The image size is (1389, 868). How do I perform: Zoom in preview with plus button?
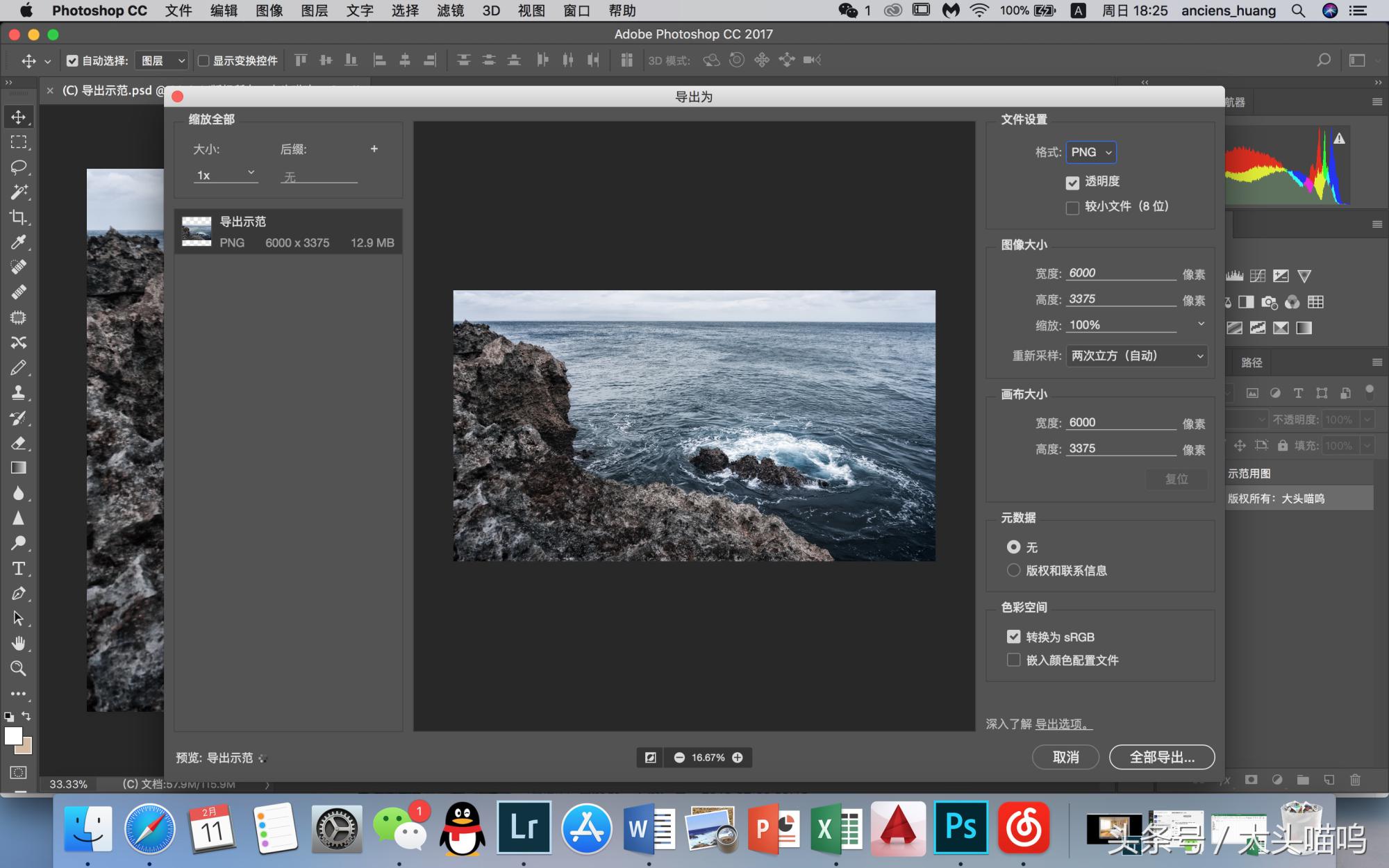(x=738, y=758)
